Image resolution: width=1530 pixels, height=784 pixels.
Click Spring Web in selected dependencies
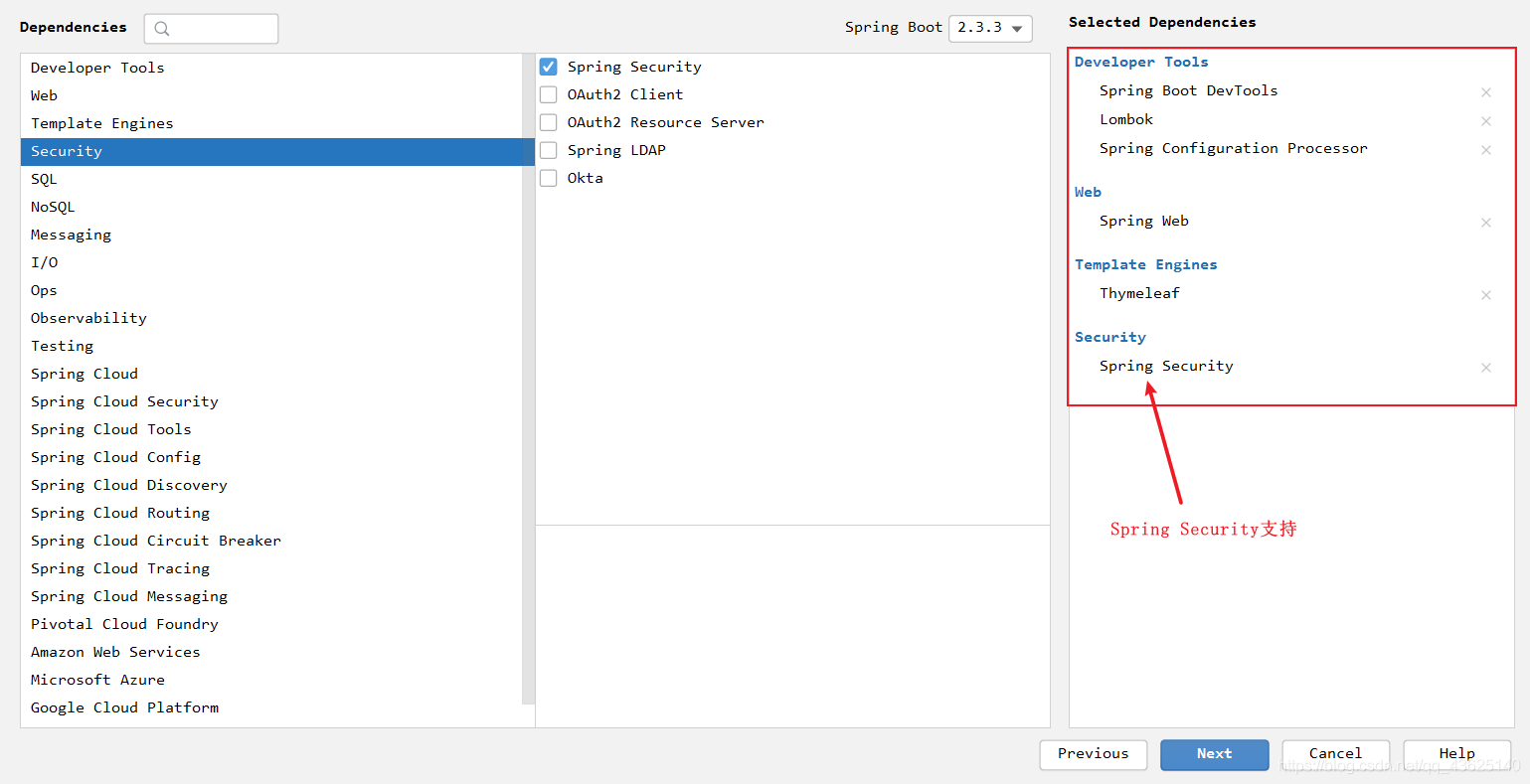[1144, 221]
